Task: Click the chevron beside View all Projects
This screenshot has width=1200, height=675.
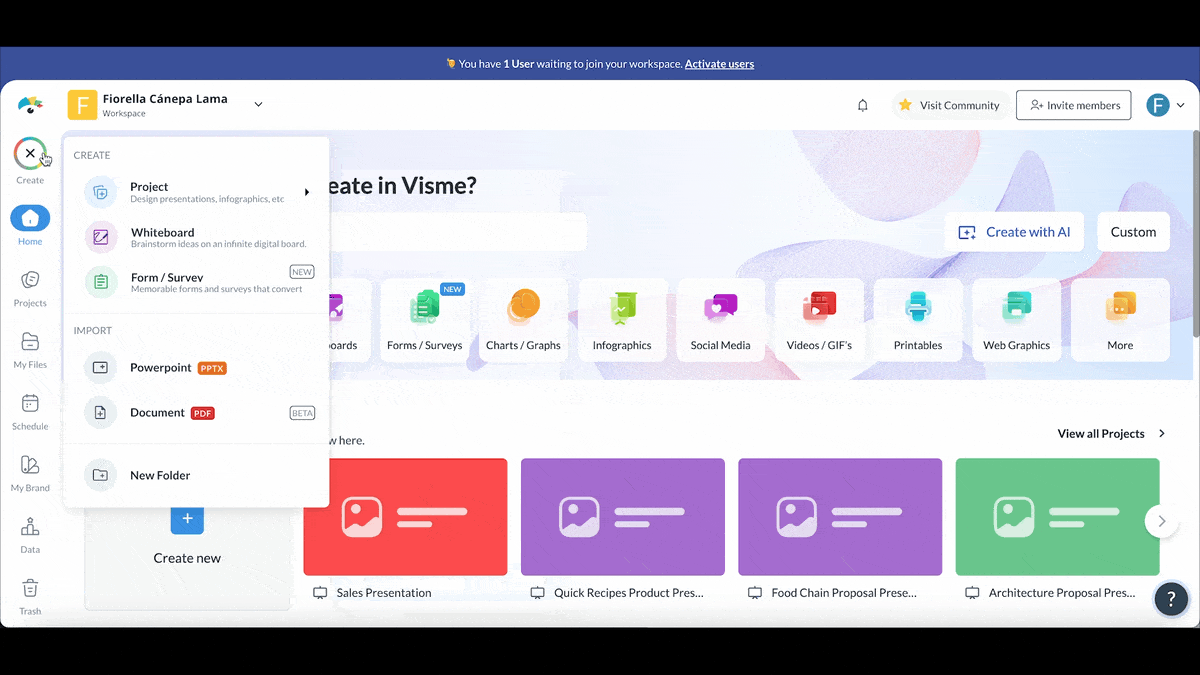Action: 1162,434
